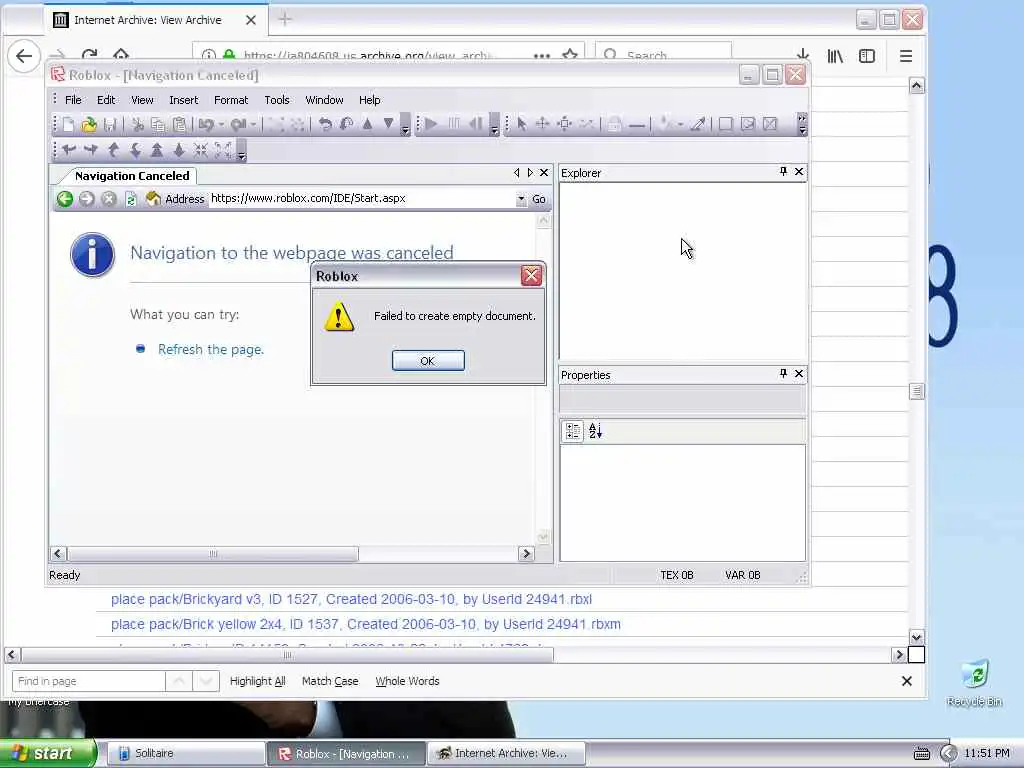Expand the tools toolbar overflow chevron

point(803,124)
